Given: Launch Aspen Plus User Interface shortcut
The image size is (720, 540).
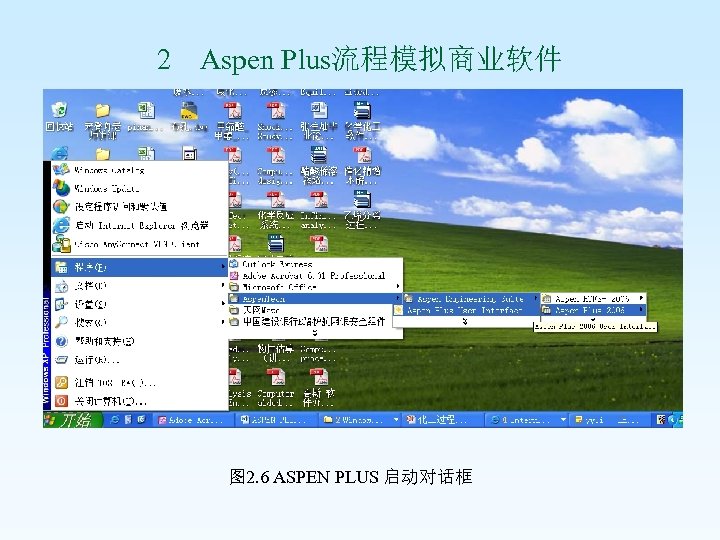Looking at the screenshot, I should click(466, 310).
